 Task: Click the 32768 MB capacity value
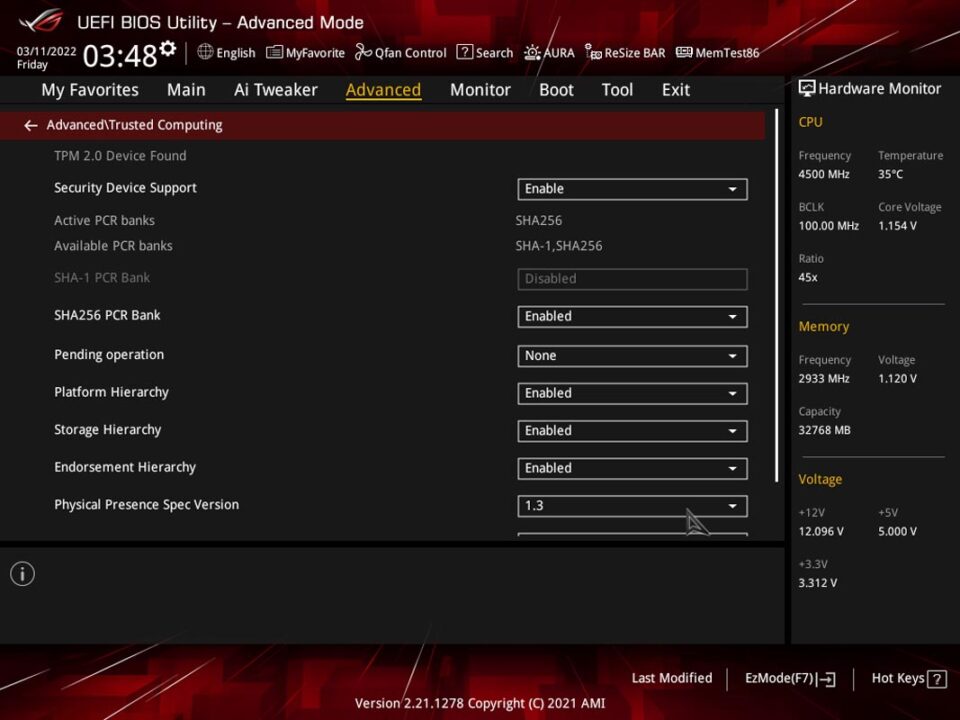pyautogui.click(x=824, y=430)
